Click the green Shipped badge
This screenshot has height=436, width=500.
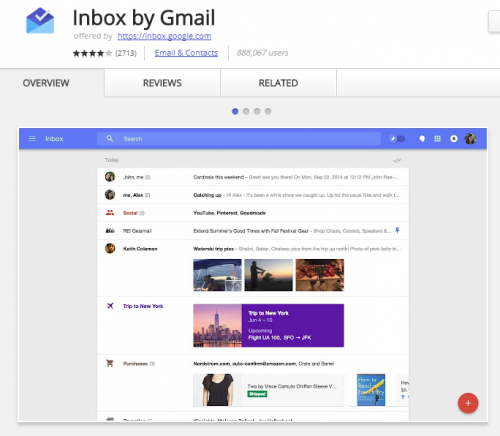[x=257, y=394]
